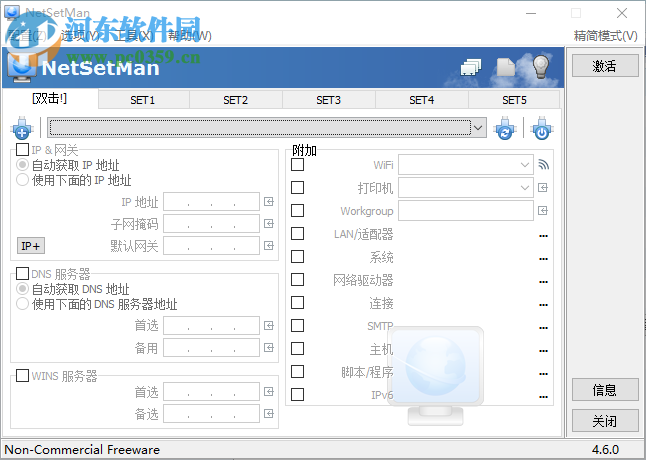The height and width of the screenshot is (460, 646).
Task: Tick the 打印机 checkbox
Action: pos(297,188)
